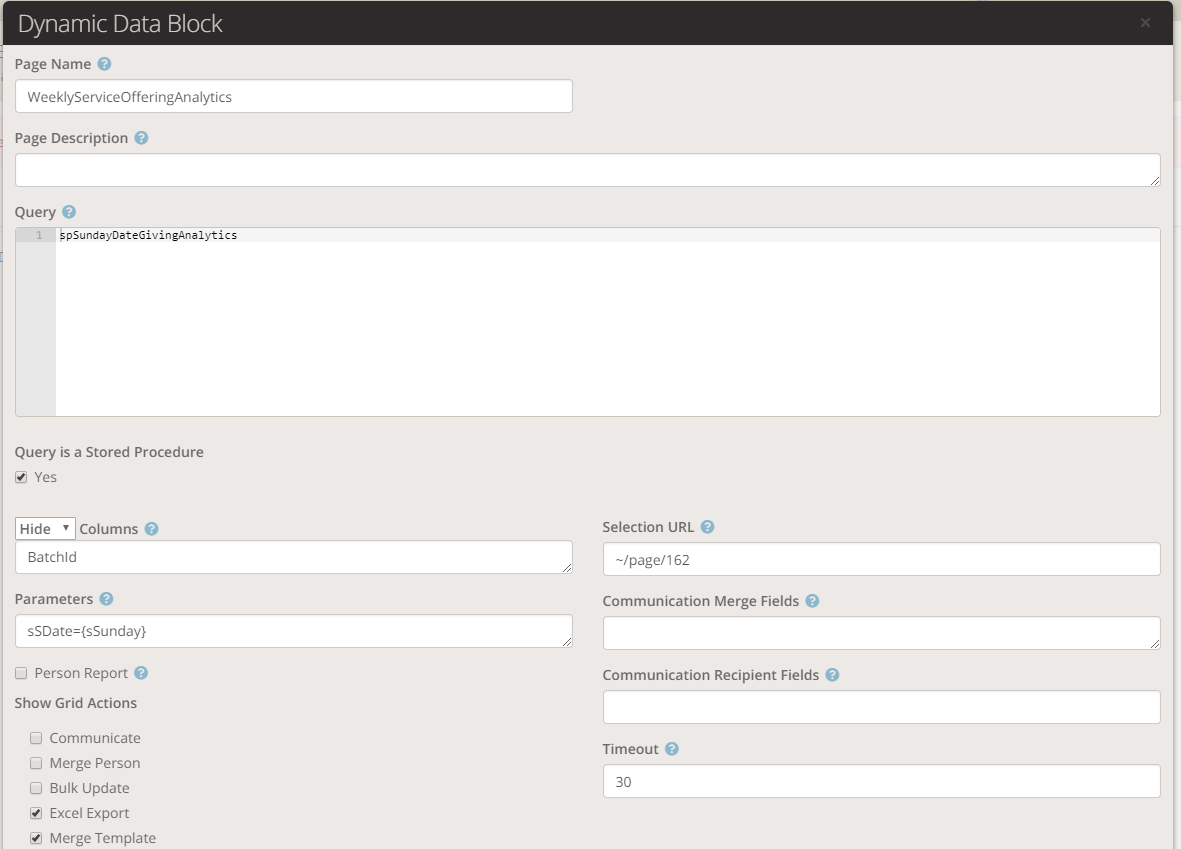The height and width of the screenshot is (849, 1181).
Task: Show help for Communication Merge Fields
Action: pyautogui.click(x=812, y=601)
